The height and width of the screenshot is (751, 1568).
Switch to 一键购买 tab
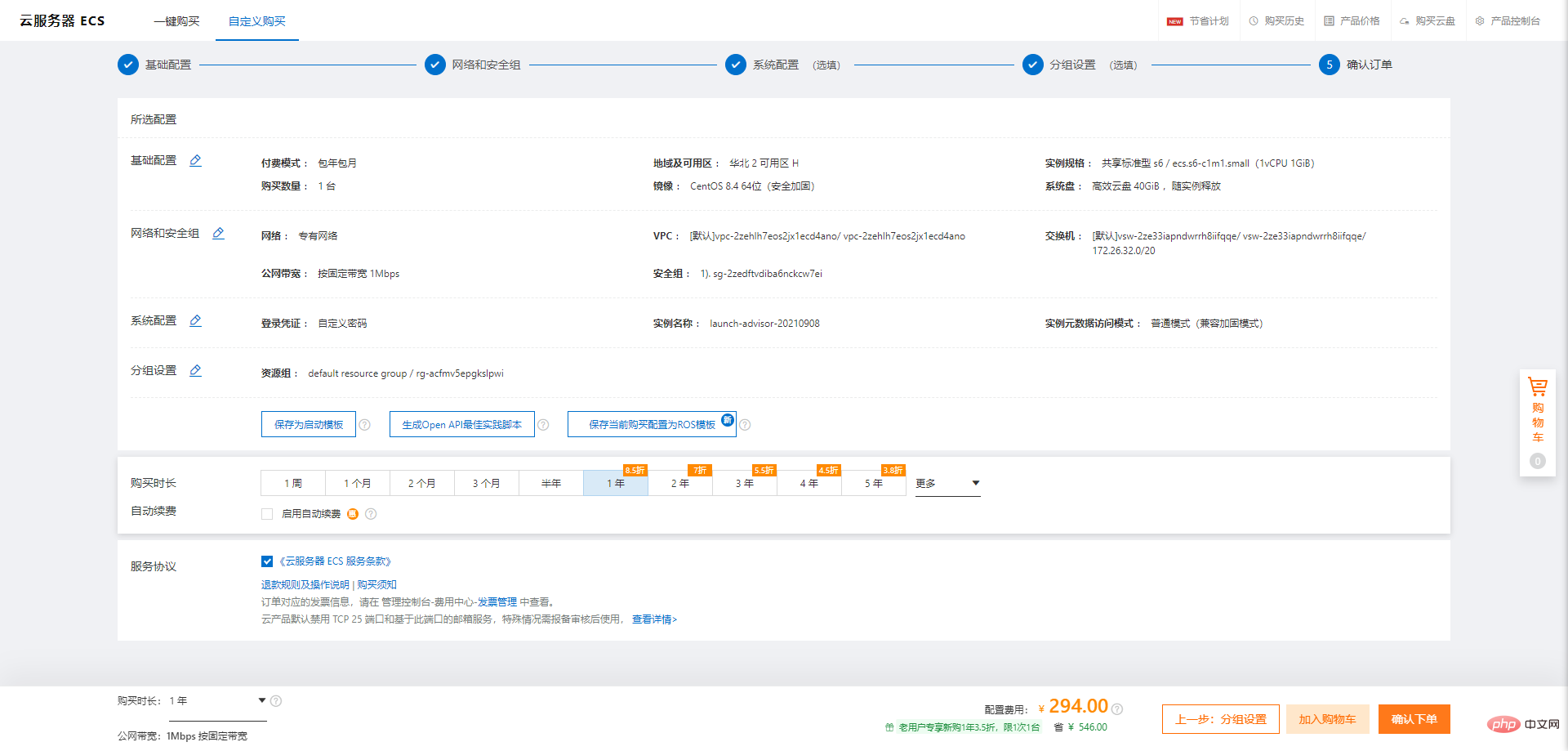[176, 21]
